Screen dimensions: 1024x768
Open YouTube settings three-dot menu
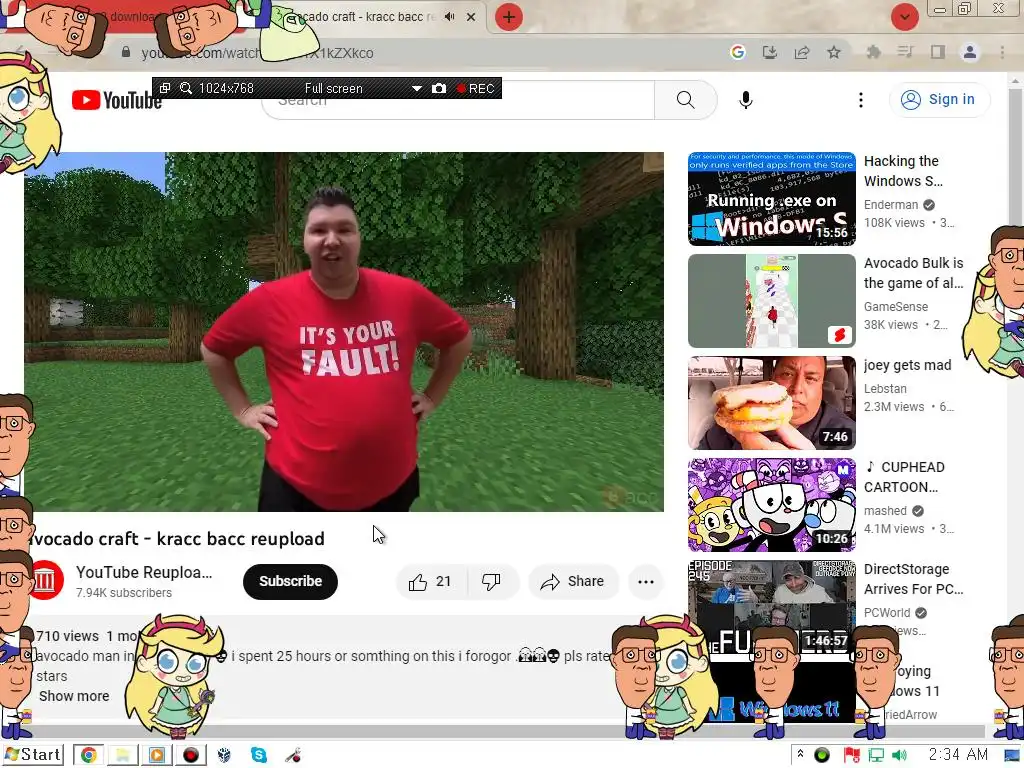[x=860, y=100]
